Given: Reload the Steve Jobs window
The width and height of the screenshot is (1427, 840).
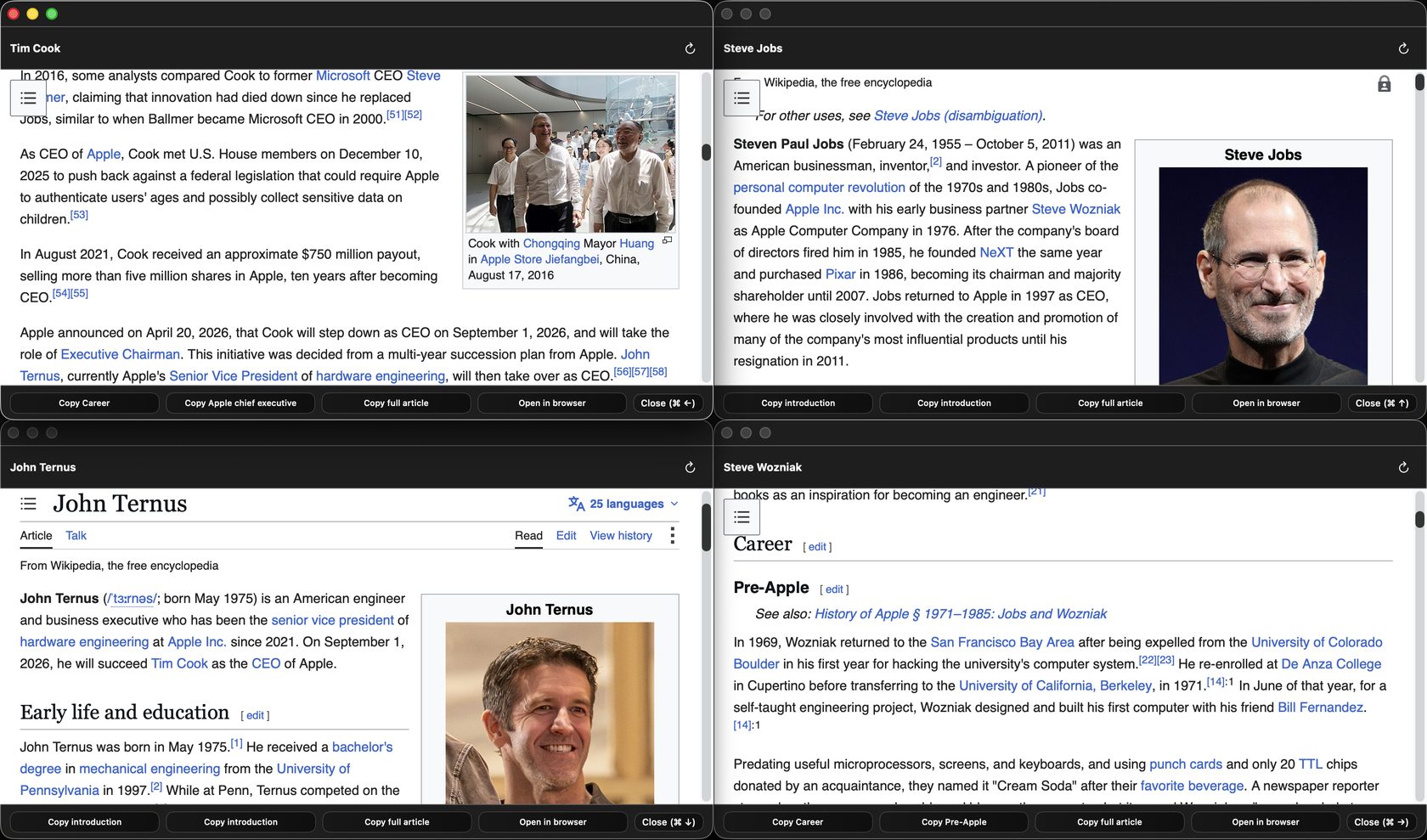Looking at the screenshot, I should coord(1403,48).
